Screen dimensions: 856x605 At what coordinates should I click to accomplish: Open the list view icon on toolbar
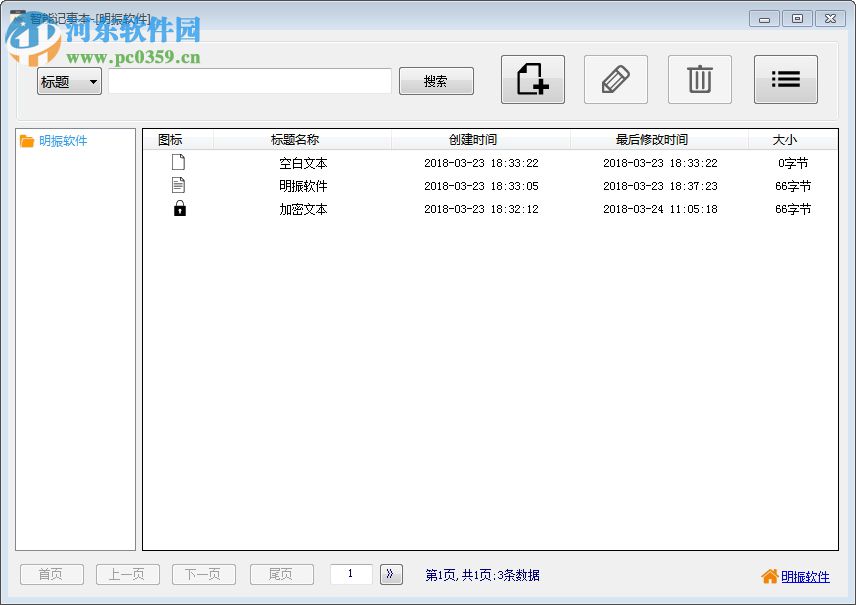(786, 80)
